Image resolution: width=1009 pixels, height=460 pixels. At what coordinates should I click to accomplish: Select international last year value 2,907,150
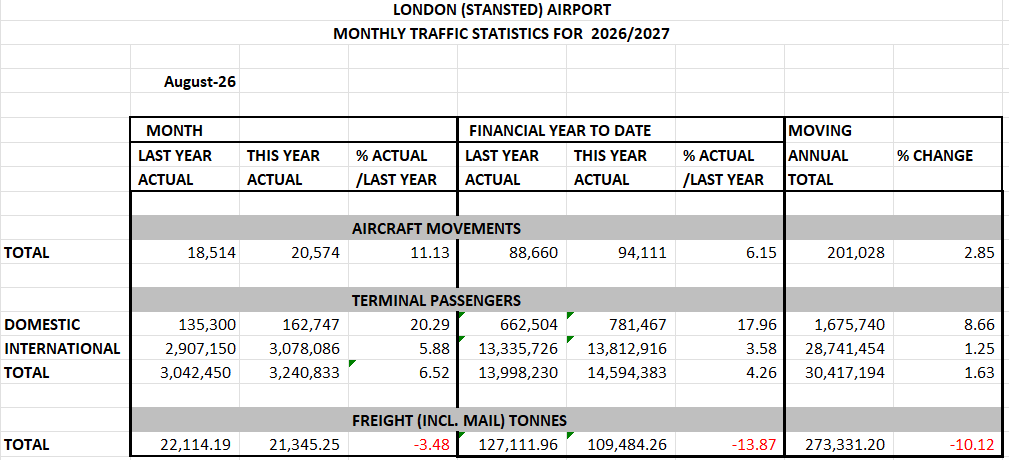(185, 348)
